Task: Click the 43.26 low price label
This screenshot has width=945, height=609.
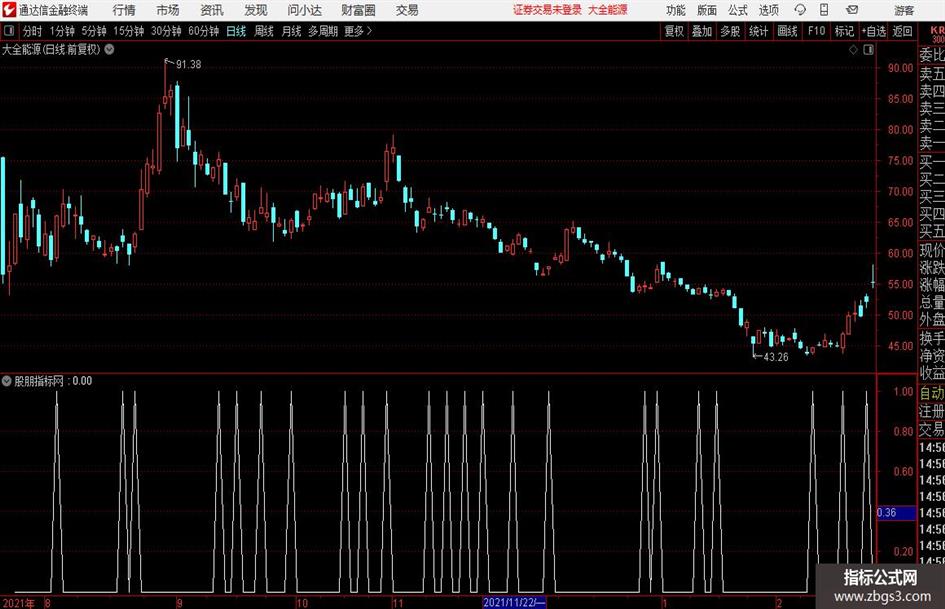Action: click(x=776, y=357)
